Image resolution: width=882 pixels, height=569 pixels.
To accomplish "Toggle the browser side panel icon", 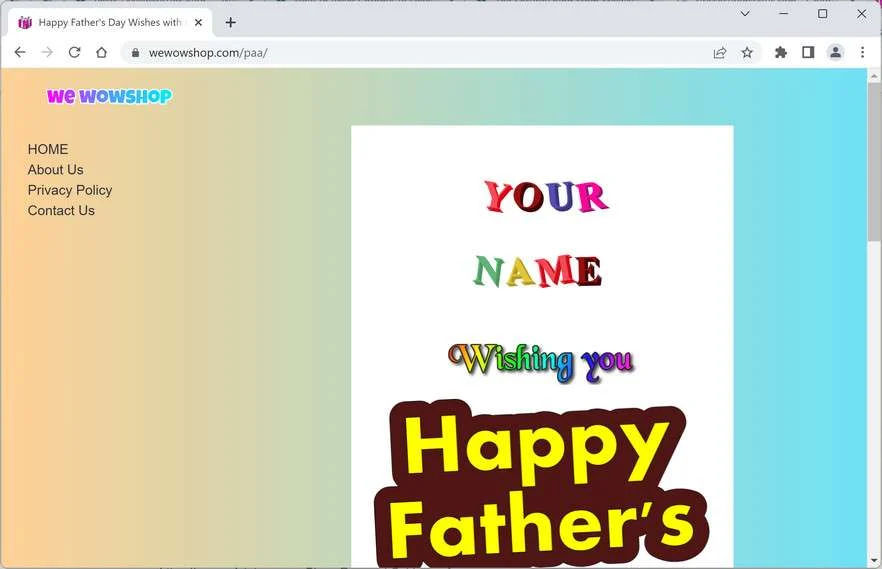I will click(808, 53).
